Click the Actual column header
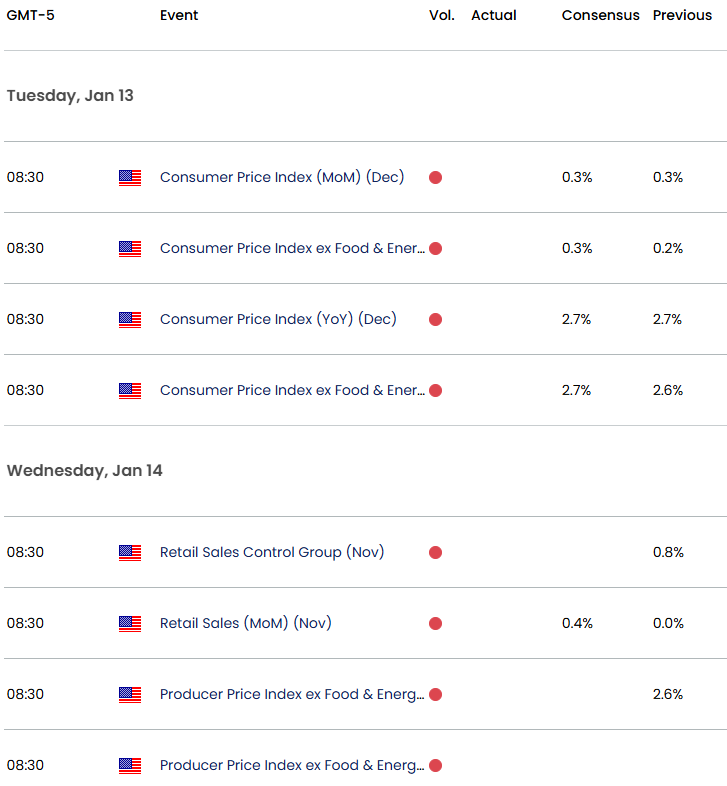 coord(494,15)
